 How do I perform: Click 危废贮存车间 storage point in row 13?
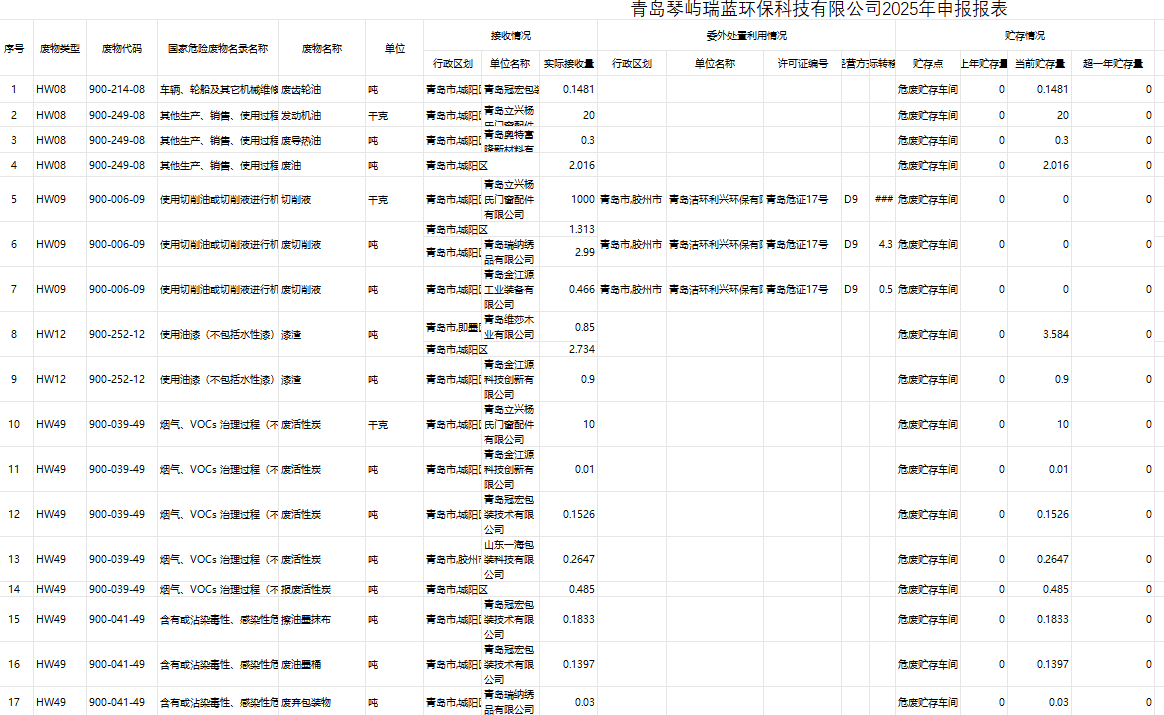[x=928, y=559]
